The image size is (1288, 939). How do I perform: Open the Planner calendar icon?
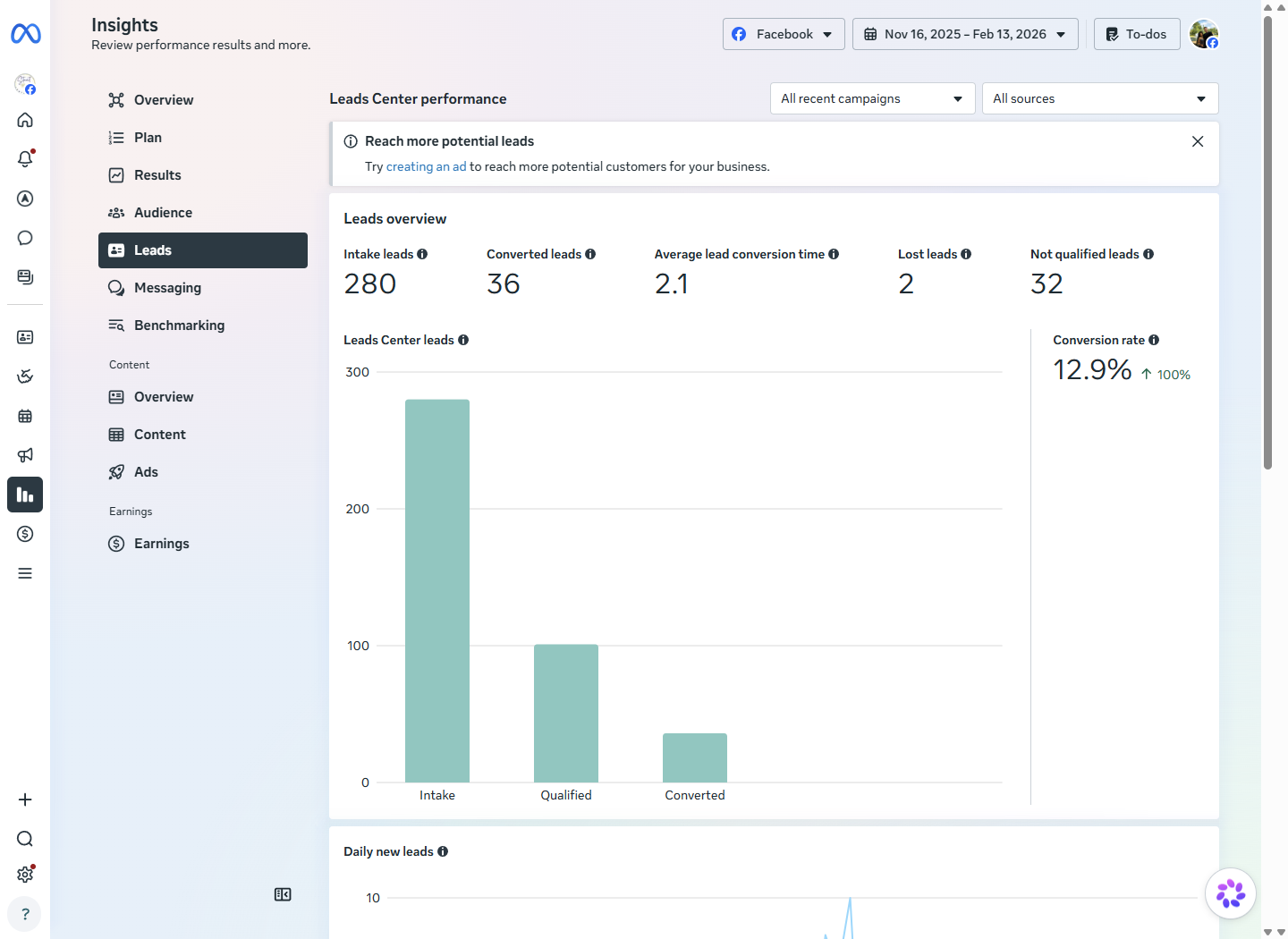point(25,416)
